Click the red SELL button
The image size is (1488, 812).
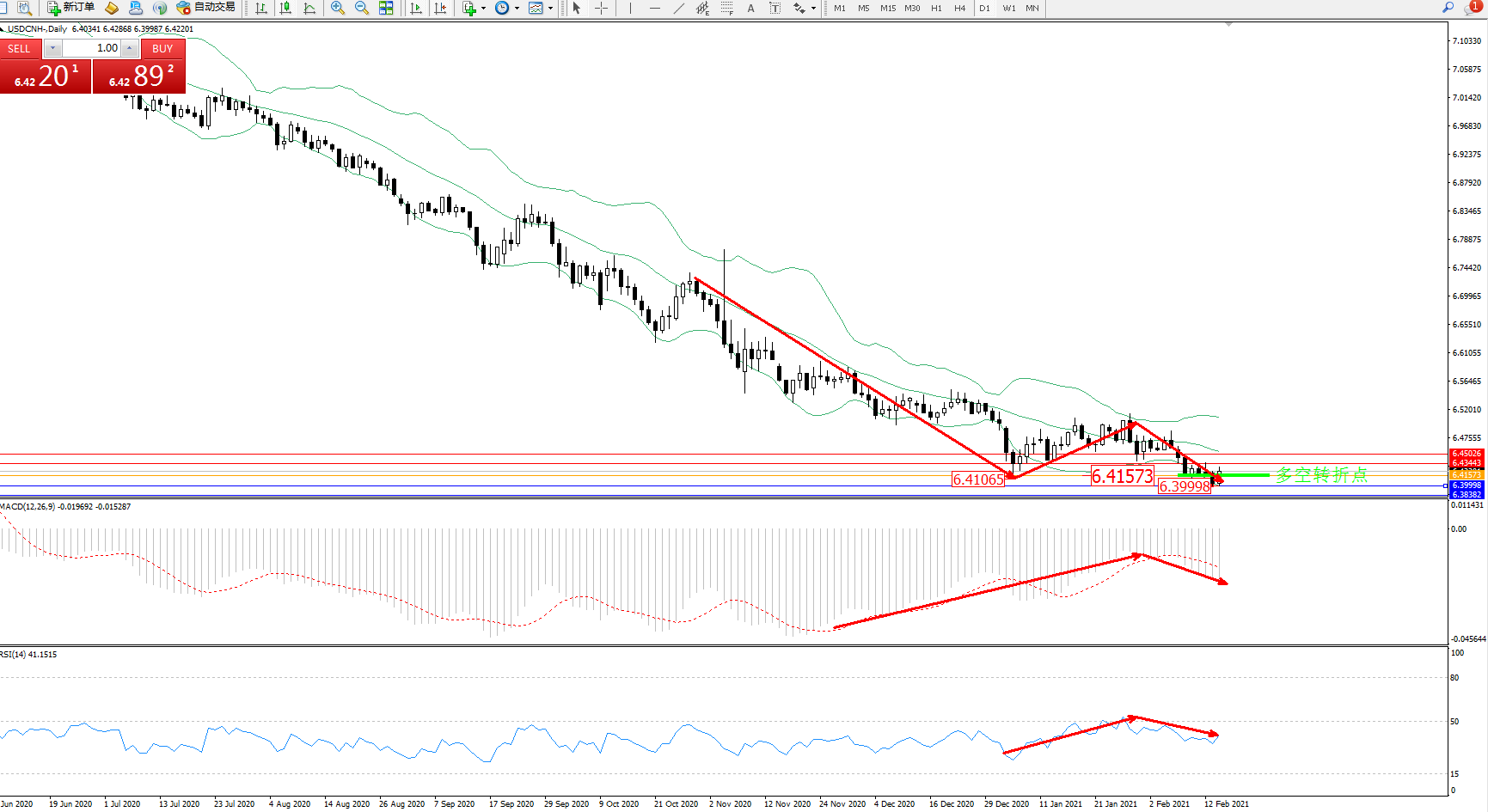[x=19, y=49]
